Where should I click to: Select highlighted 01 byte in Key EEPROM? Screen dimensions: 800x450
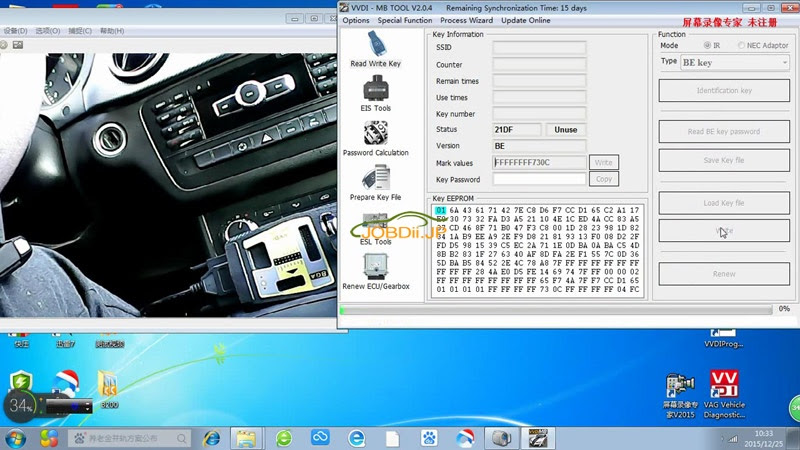point(440,210)
